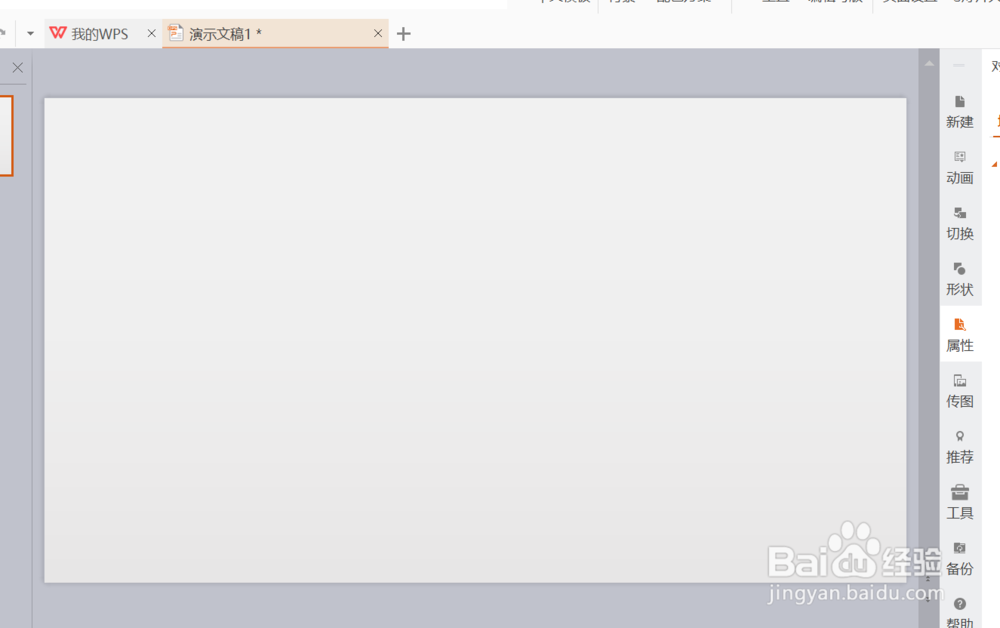Viewport: 1000px width, 628px height.
Task: Open the 形状 shapes panel
Action: click(960, 279)
